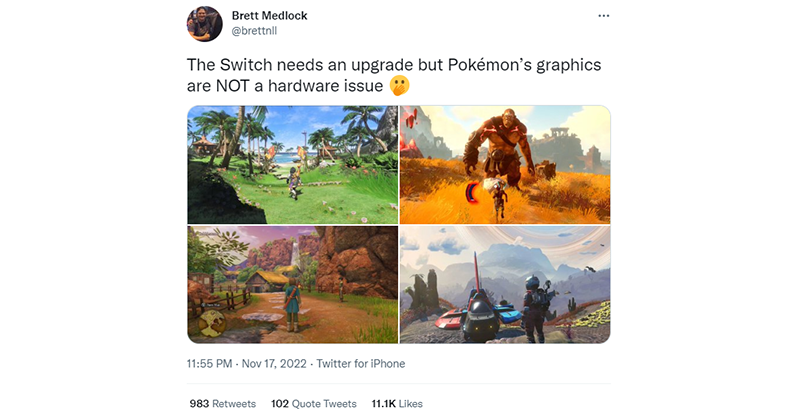
Task: View the 102 Quote Tweets list
Action: [314, 404]
